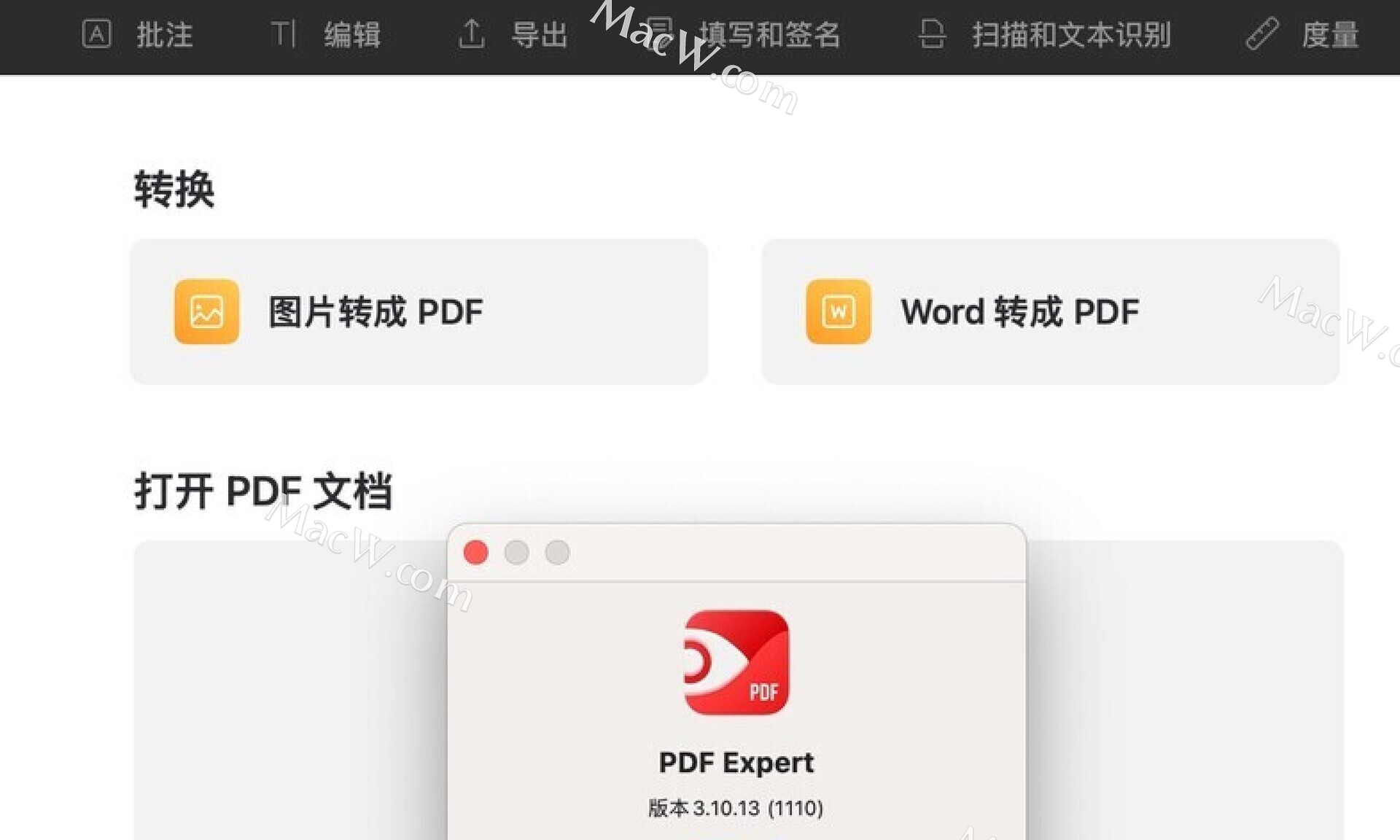Click the orange Word document icon
Viewport: 1400px width, 840px height.
coord(839,311)
